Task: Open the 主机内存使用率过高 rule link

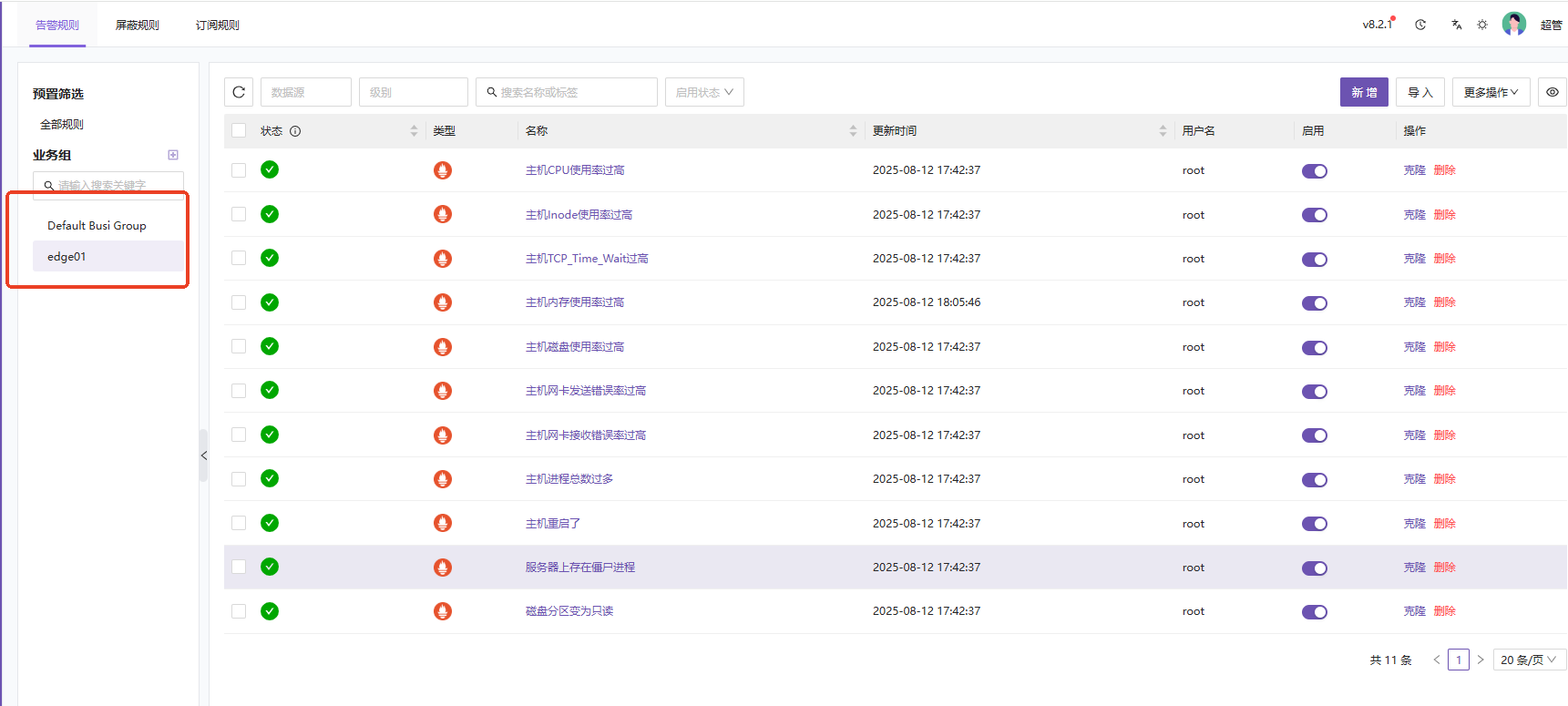Action: click(x=575, y=302)
